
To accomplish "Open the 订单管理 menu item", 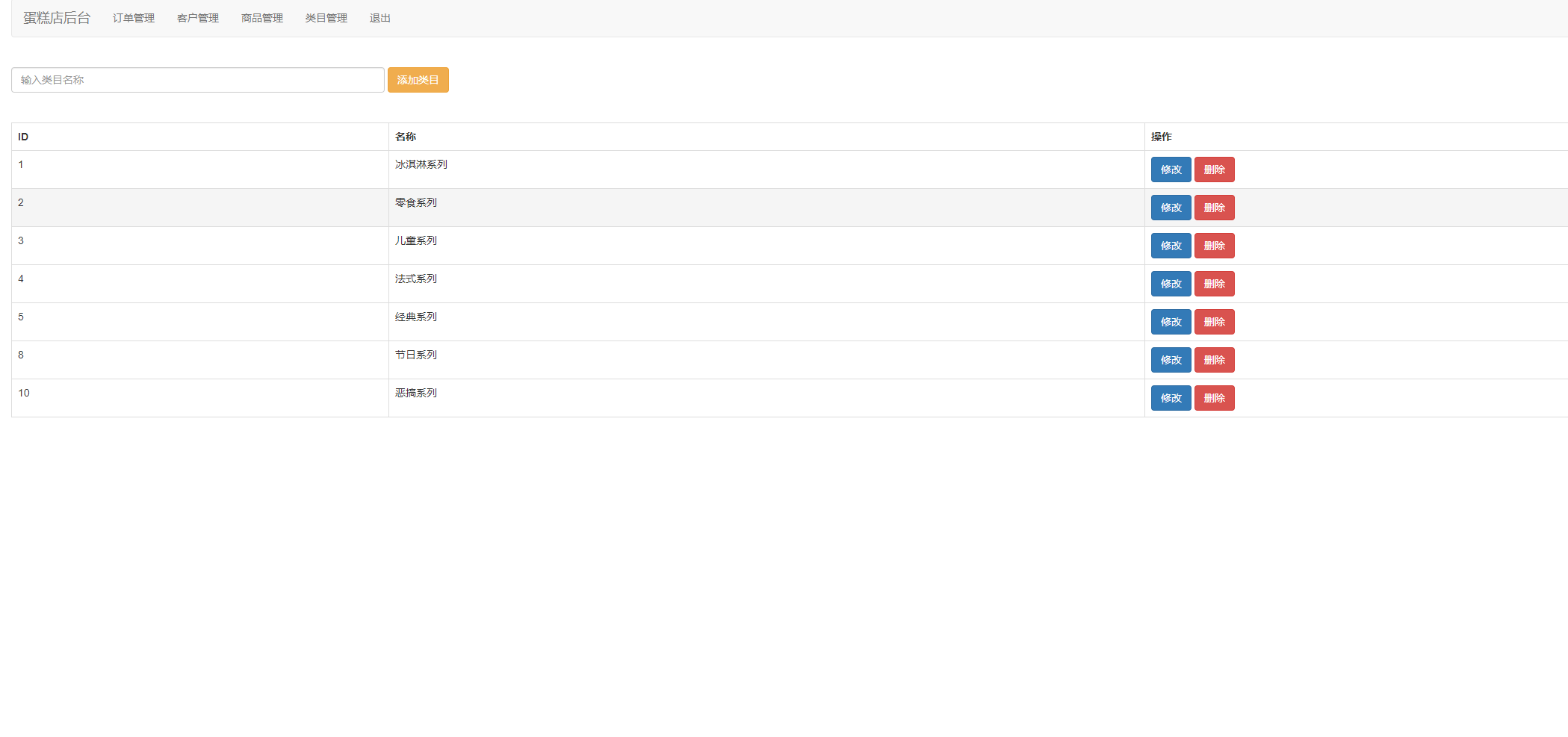I will coord(134,18).
